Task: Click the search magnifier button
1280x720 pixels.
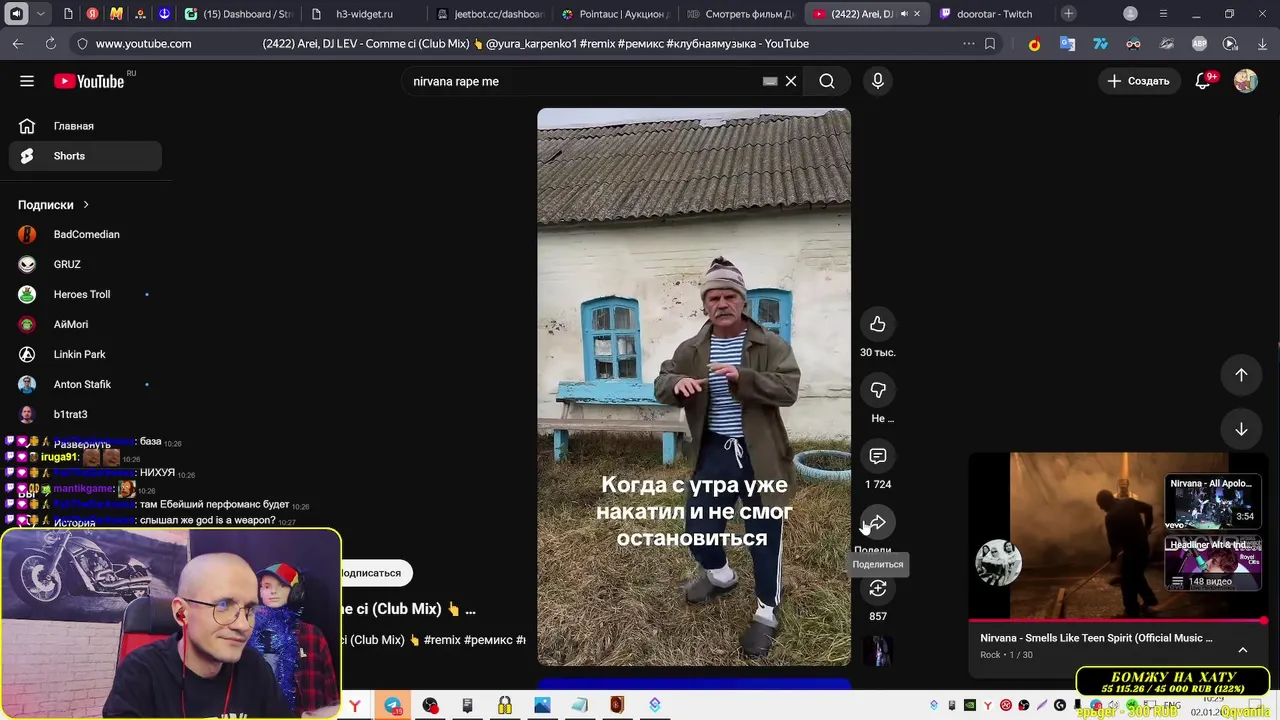Action: tap(827, 81)
